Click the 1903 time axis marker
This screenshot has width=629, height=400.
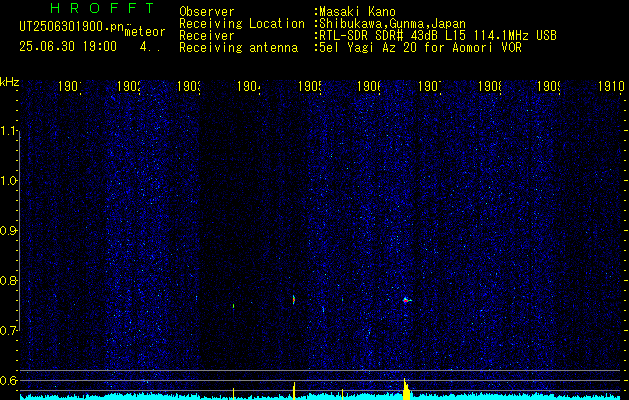tap(189, 86)
